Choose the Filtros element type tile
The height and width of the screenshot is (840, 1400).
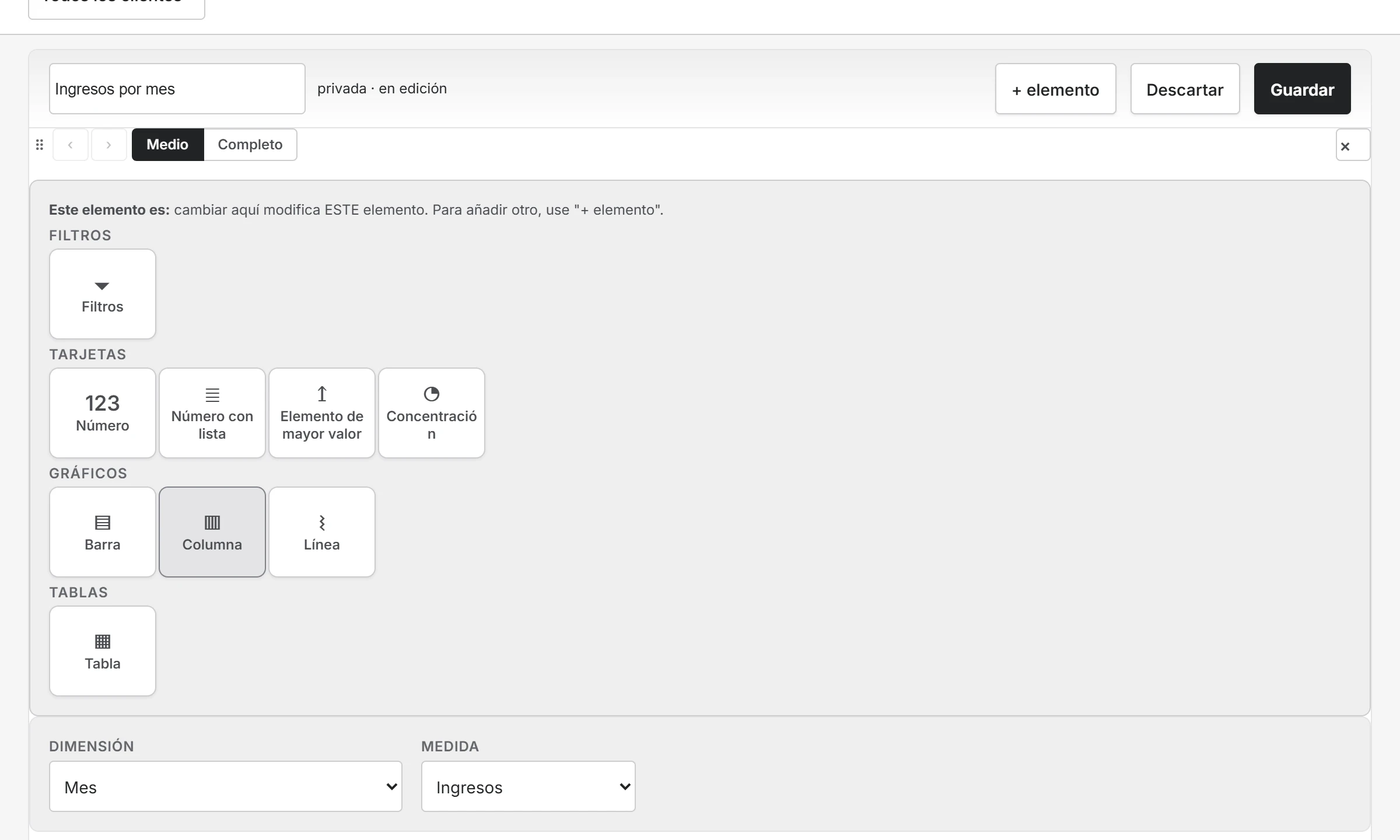click(103, 294)
